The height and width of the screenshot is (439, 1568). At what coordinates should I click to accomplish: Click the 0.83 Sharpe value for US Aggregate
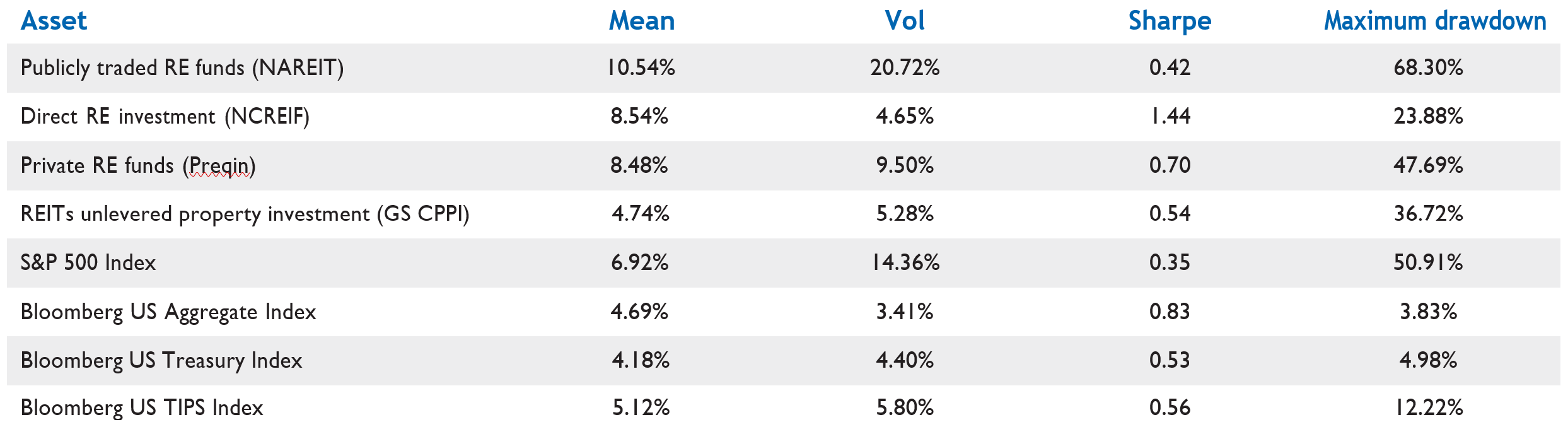point(1170,312)
